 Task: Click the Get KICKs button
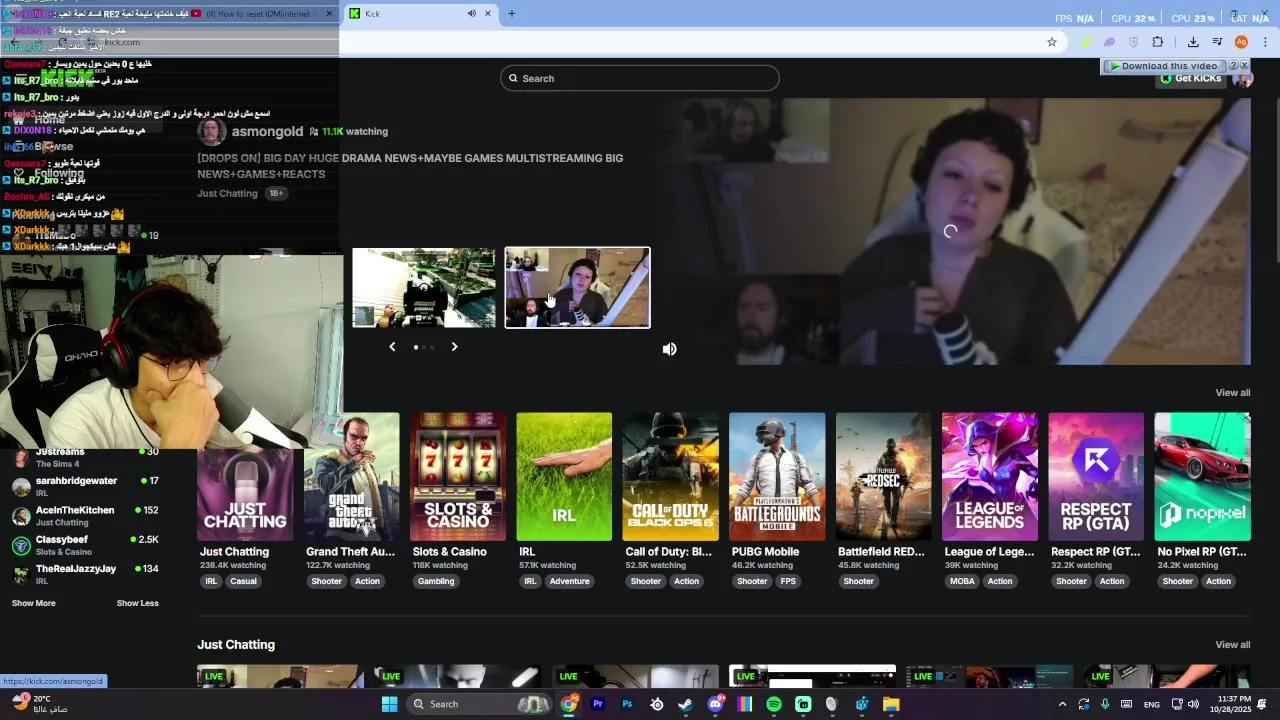1191,78
